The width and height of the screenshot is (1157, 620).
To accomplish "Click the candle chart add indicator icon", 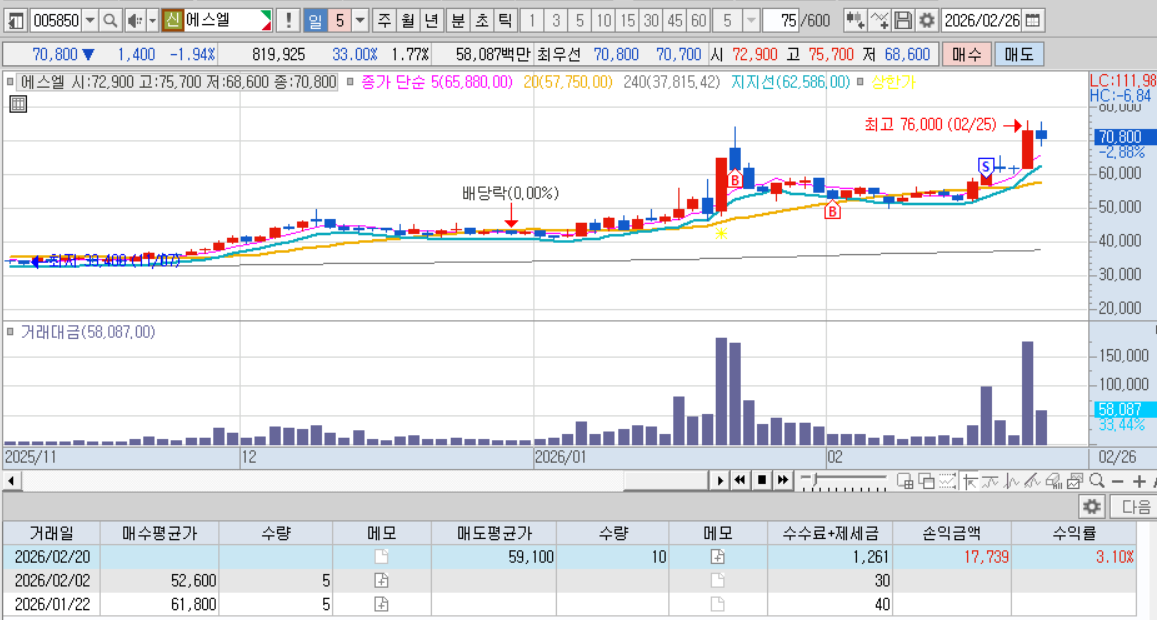I will [854, 21].
